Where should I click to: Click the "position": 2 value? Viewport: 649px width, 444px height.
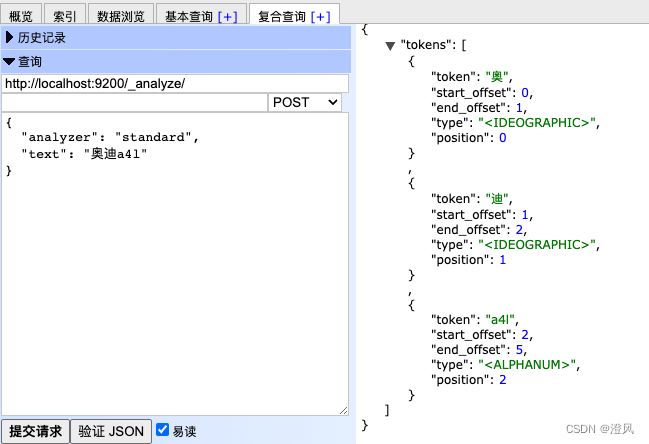coord(502,379)
